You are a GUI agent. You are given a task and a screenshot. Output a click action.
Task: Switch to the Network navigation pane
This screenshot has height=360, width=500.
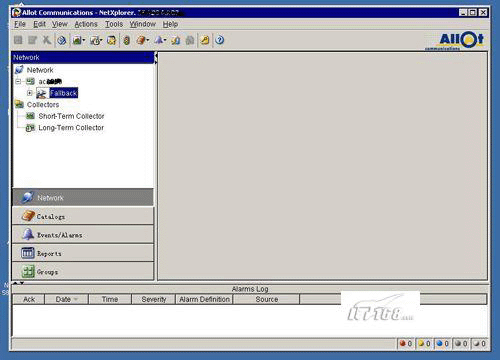tap(83, 197)
